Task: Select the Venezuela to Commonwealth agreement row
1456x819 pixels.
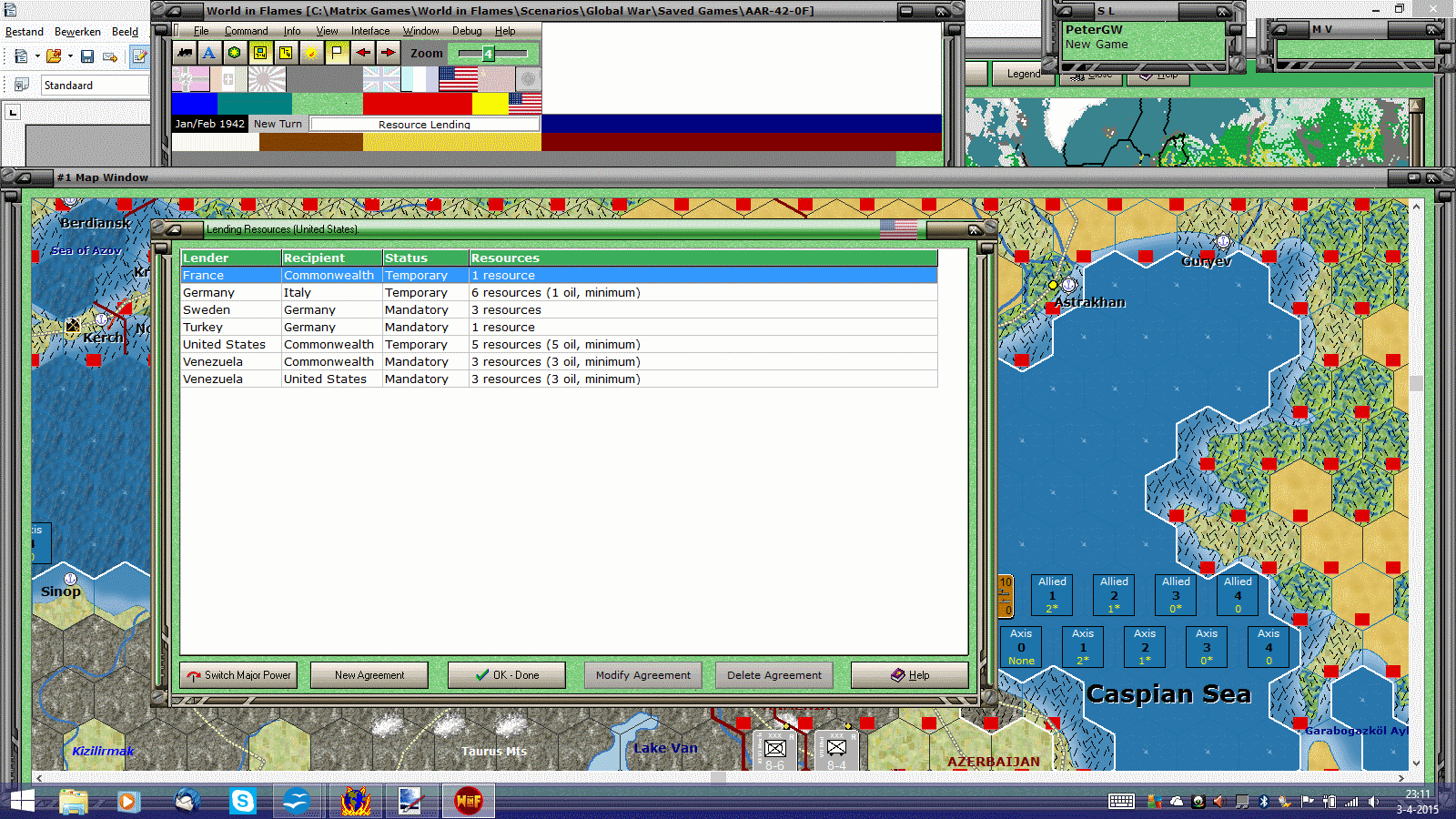Action: 559,361
